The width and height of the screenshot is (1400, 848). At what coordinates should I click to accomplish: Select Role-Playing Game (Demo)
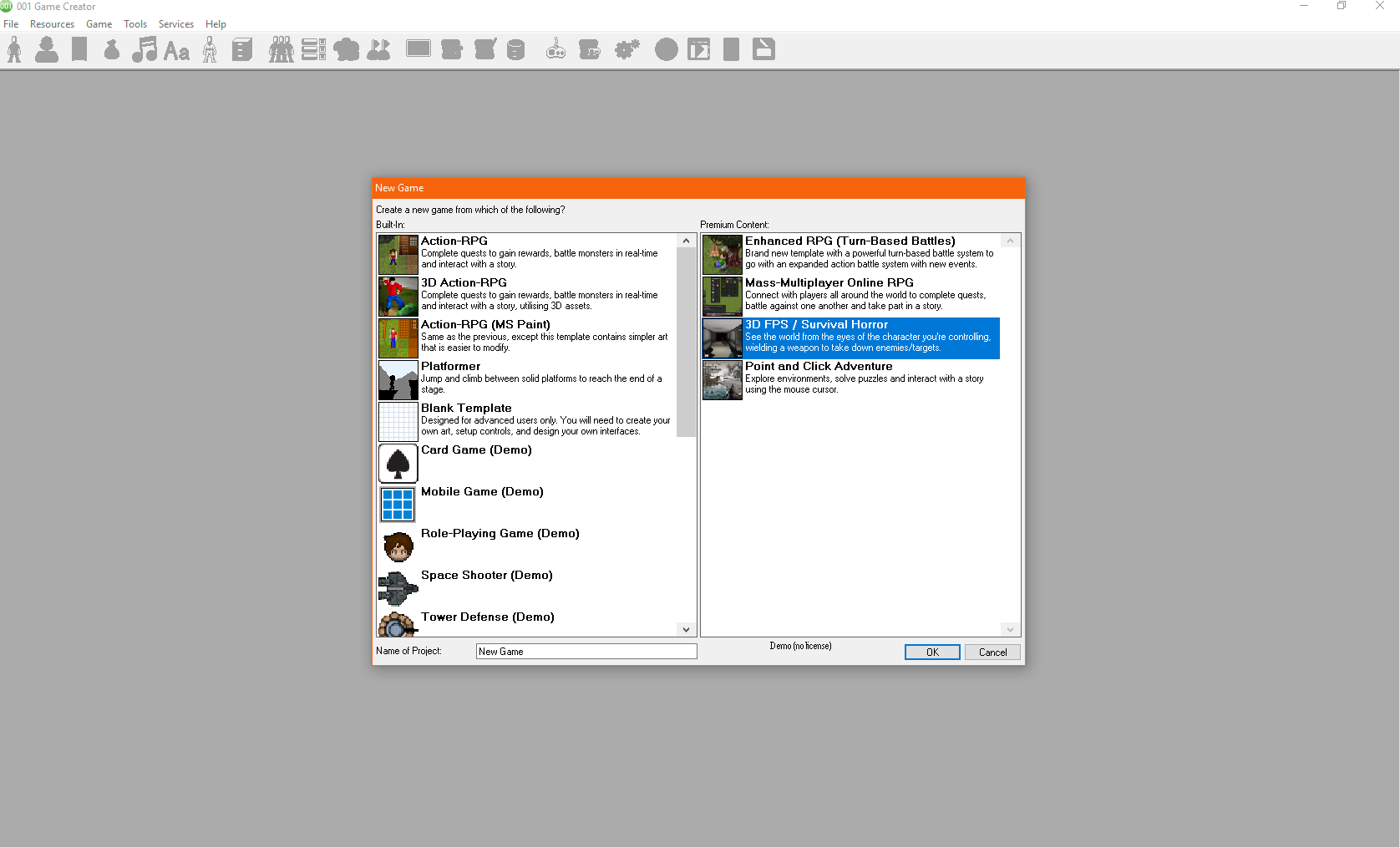click(x=526, y=546)
